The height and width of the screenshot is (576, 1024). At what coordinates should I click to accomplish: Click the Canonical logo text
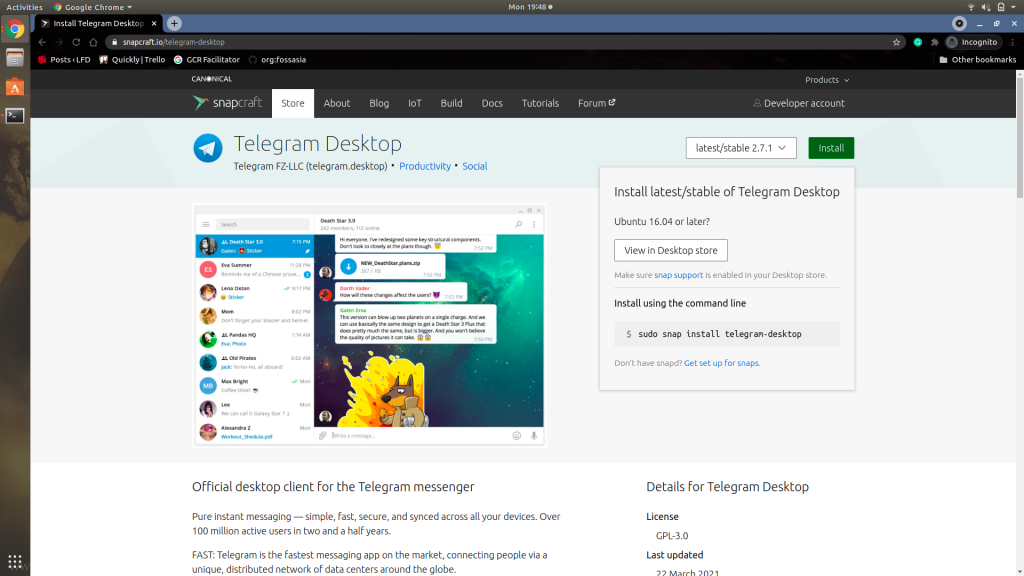pyautogui.click(x=212, y=79)
